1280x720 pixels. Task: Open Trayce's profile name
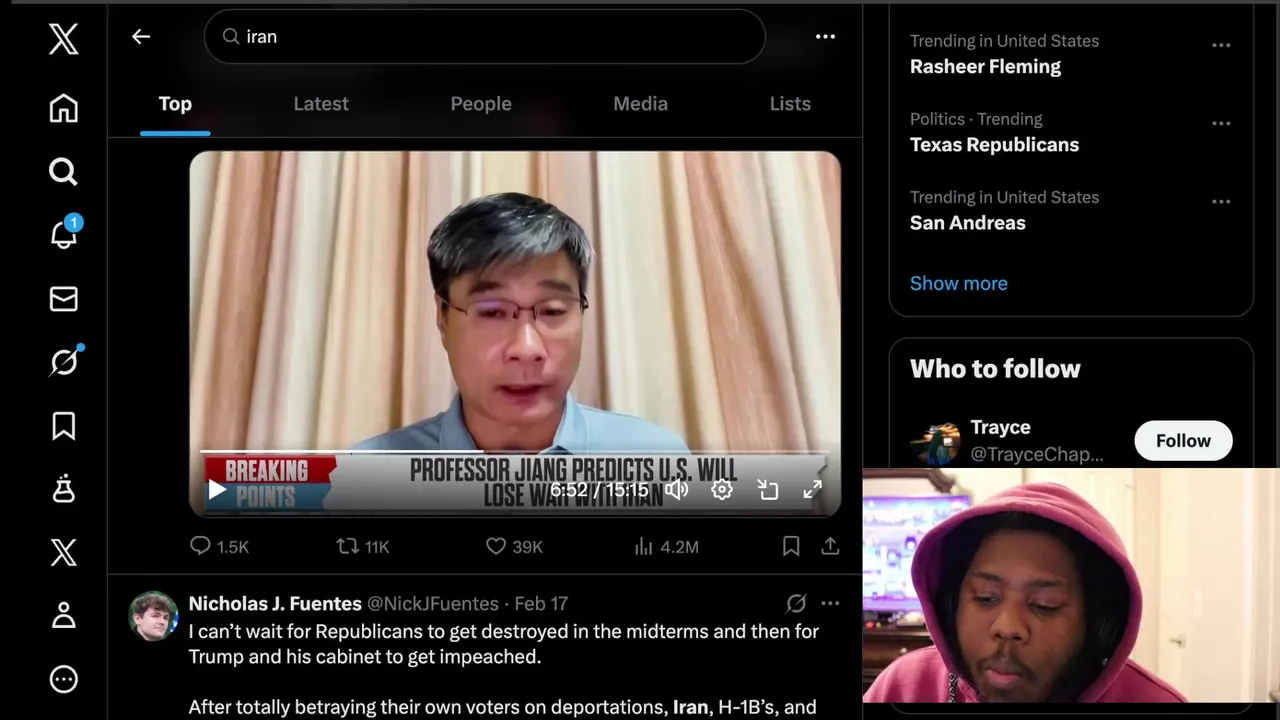pos(1000,428)
